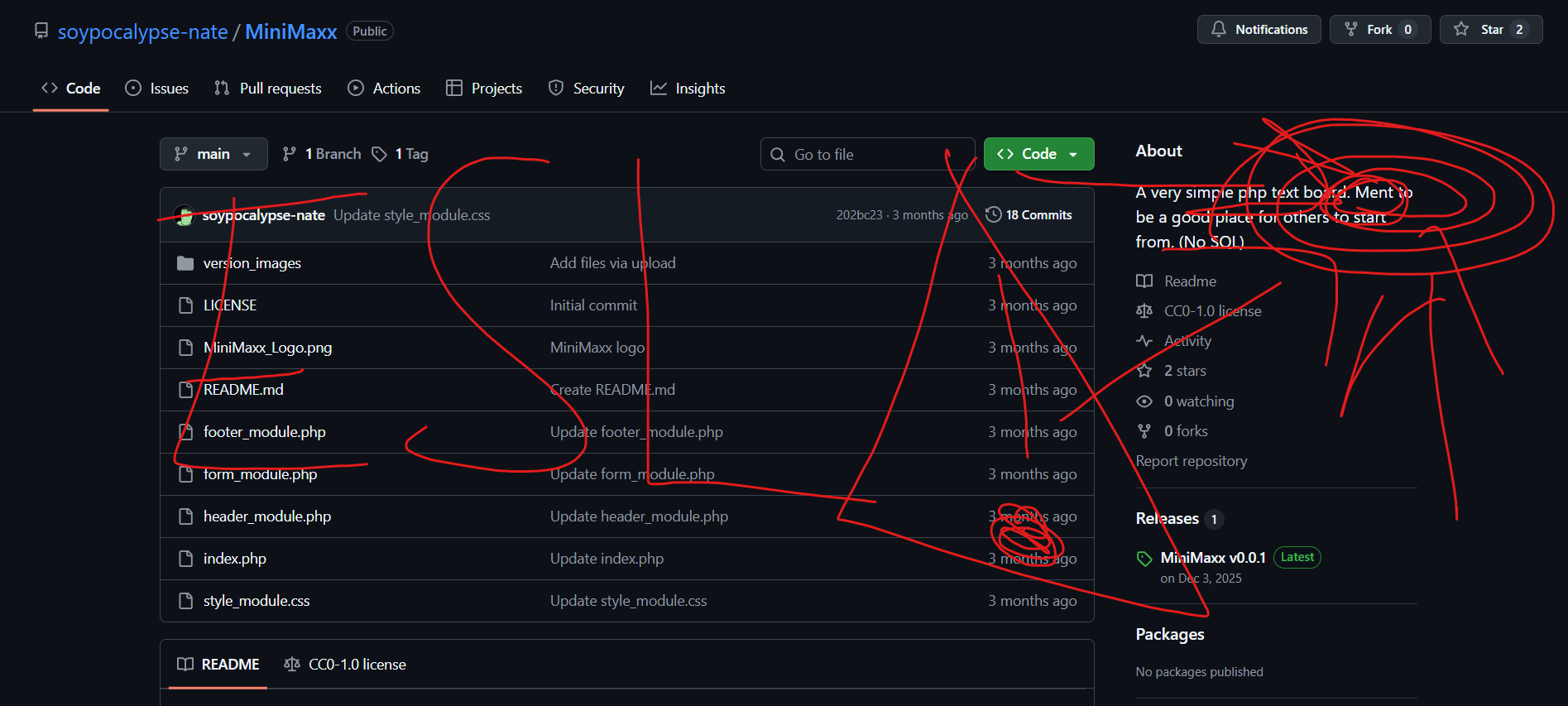Click the Activity pulse icon

tap(1144, 341)
